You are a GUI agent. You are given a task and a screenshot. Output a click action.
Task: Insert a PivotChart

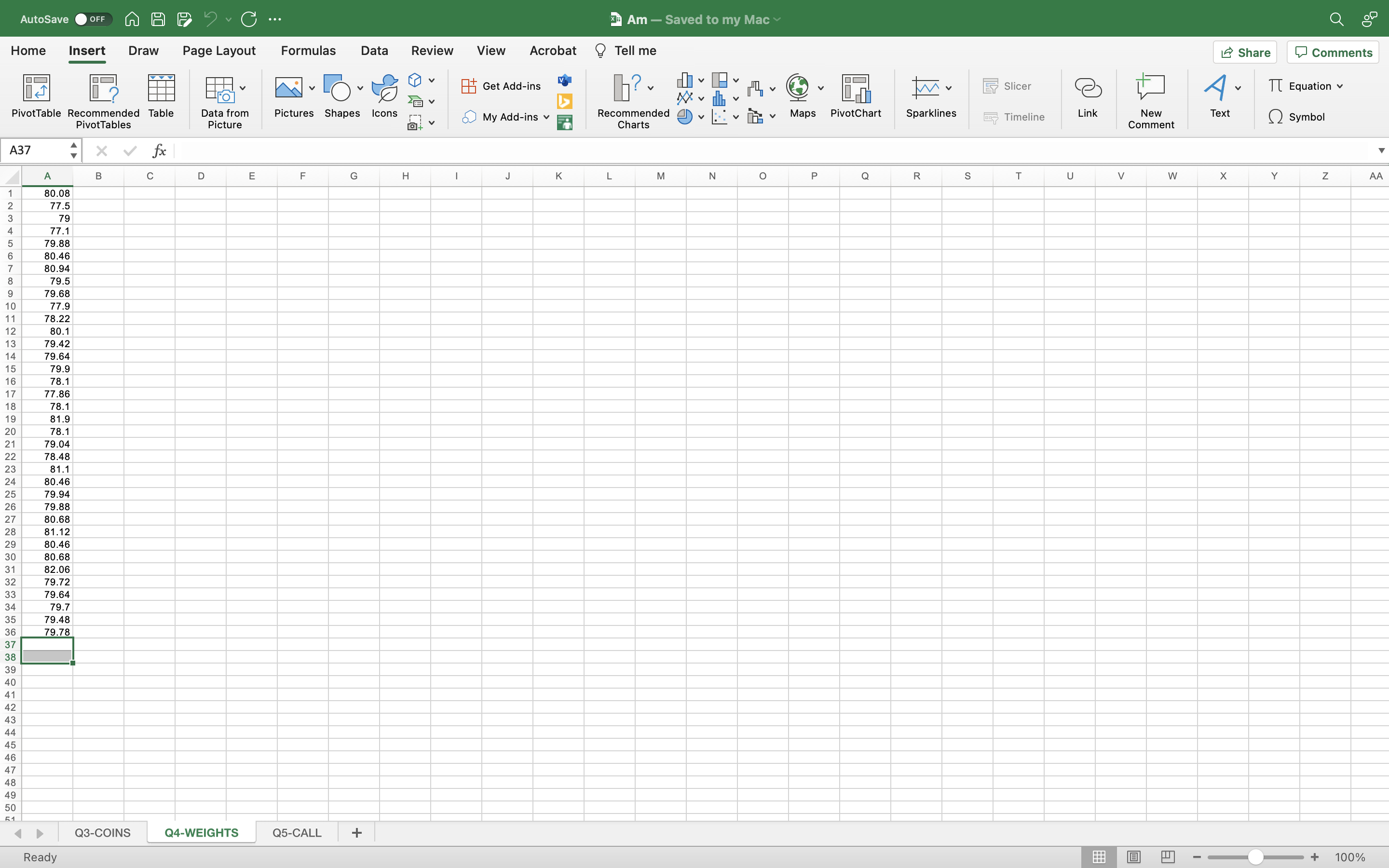click(x=855, y=89)
